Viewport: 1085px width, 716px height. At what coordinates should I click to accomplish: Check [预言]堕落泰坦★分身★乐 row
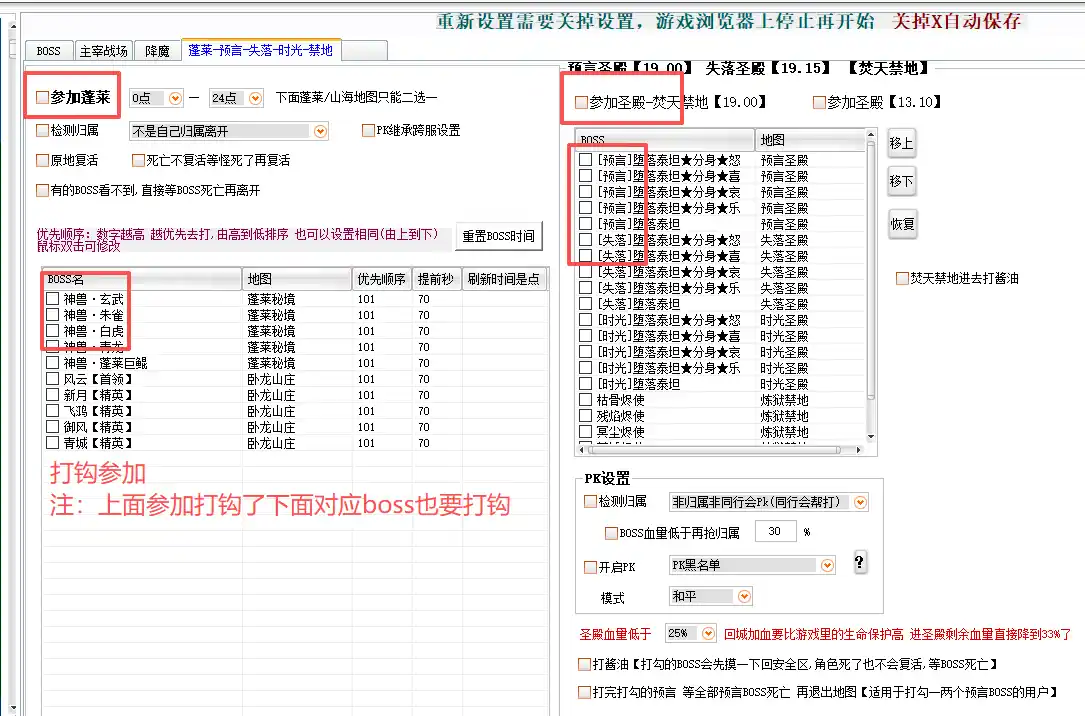[585, 208]
